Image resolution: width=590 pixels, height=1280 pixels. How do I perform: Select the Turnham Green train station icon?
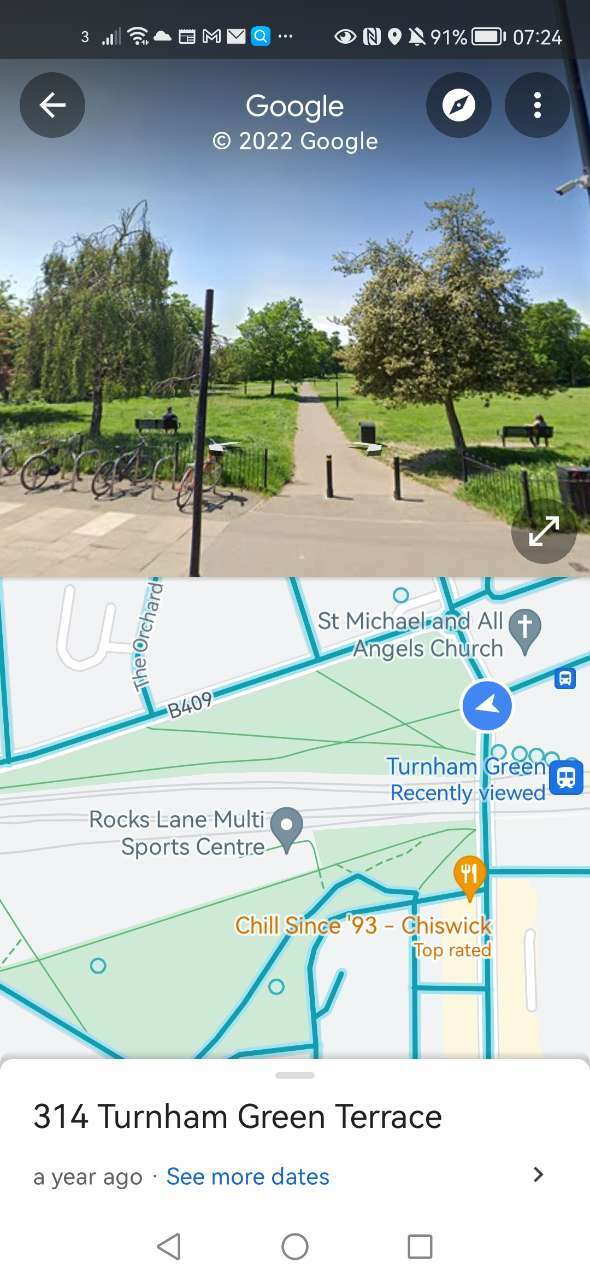566,776
